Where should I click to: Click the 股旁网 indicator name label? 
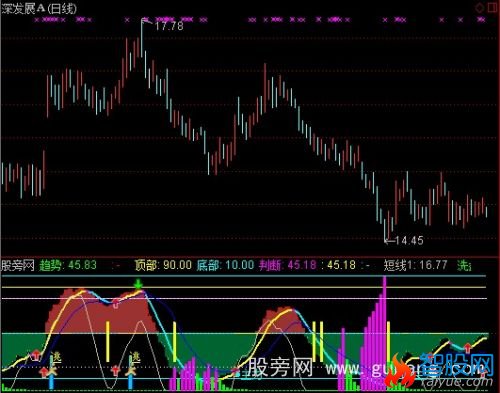tap(18, 265)
